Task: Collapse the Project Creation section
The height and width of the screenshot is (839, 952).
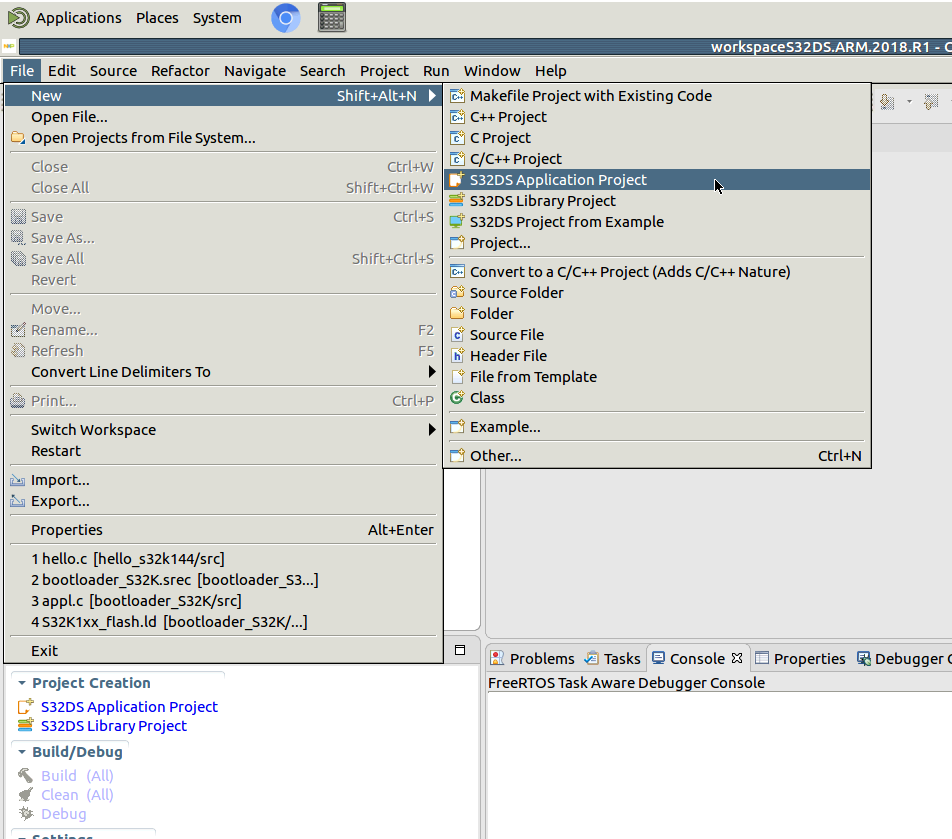Action: (x=22, y=683)
